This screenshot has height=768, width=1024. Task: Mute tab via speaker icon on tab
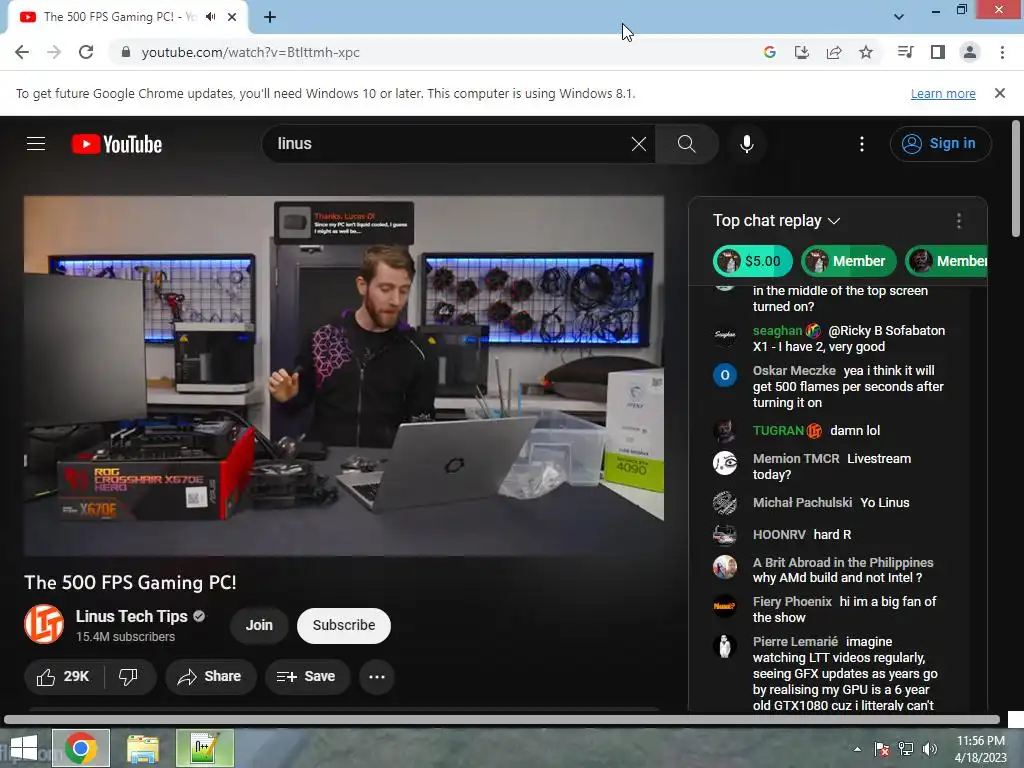(210, 17)
